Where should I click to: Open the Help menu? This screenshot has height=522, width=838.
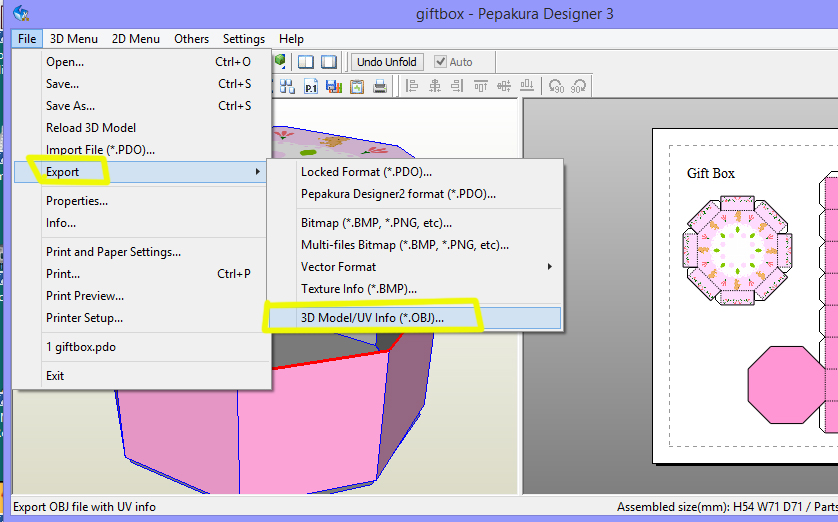[x=291, y=38]
